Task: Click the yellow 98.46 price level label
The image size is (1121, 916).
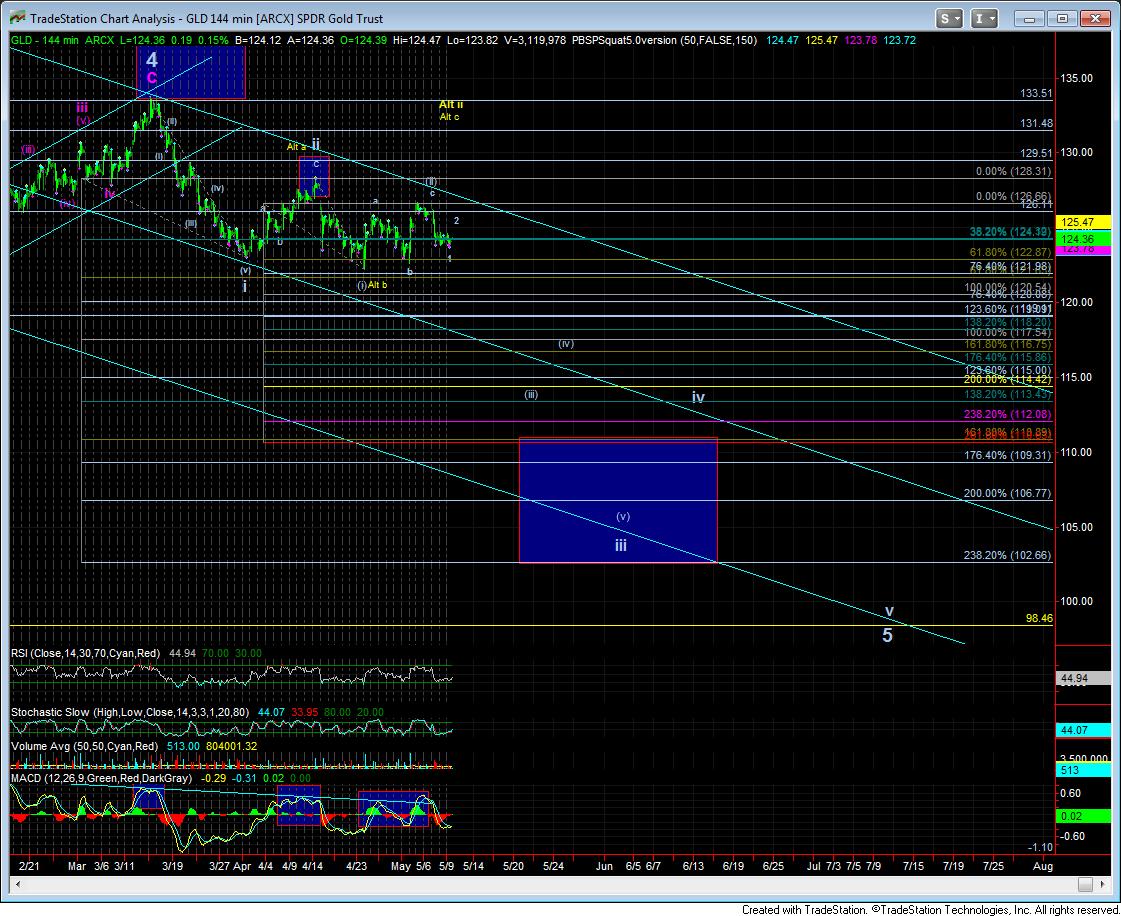Action: pyautogui.click(x=1039, y=618)
